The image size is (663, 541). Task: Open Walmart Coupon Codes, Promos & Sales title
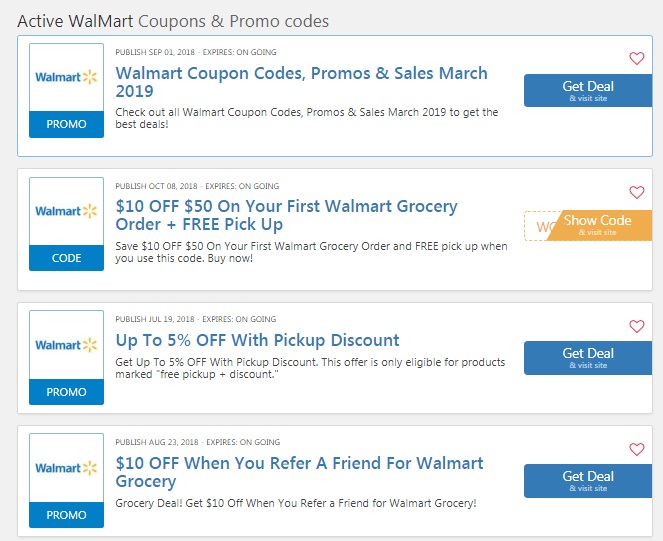tap(301, 82)
